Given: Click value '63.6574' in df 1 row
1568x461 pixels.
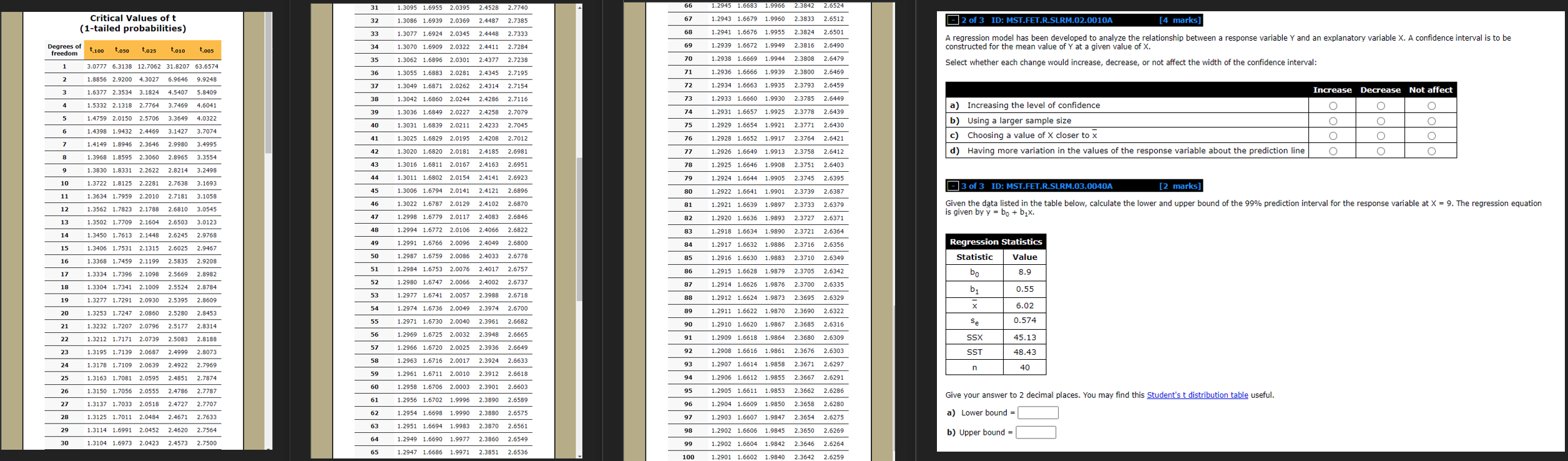Looking at the screenshot, I should tap(207, 66).
